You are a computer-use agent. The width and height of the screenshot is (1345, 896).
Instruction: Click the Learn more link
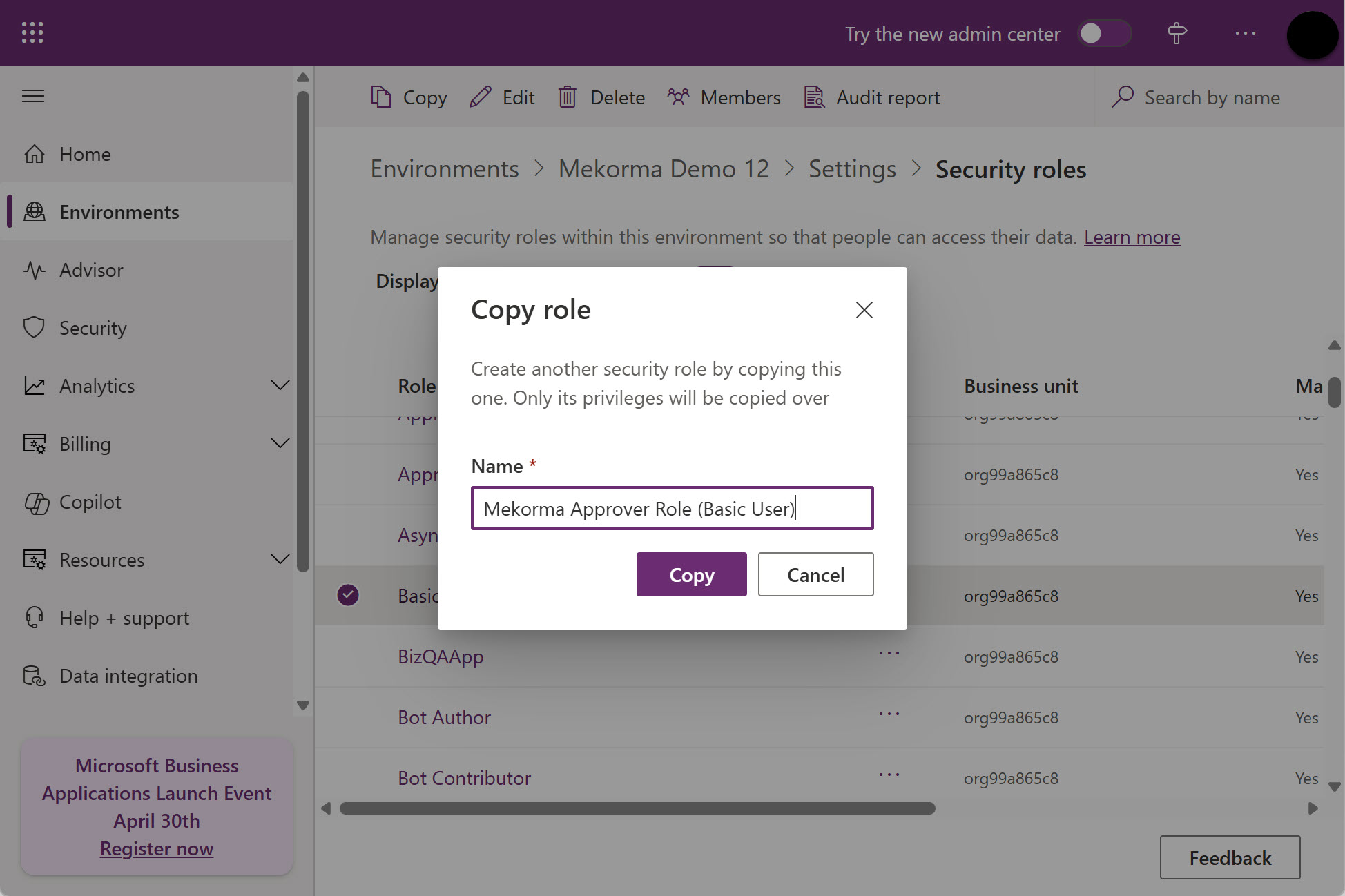pyautogui.click(x=1132, y=237)
